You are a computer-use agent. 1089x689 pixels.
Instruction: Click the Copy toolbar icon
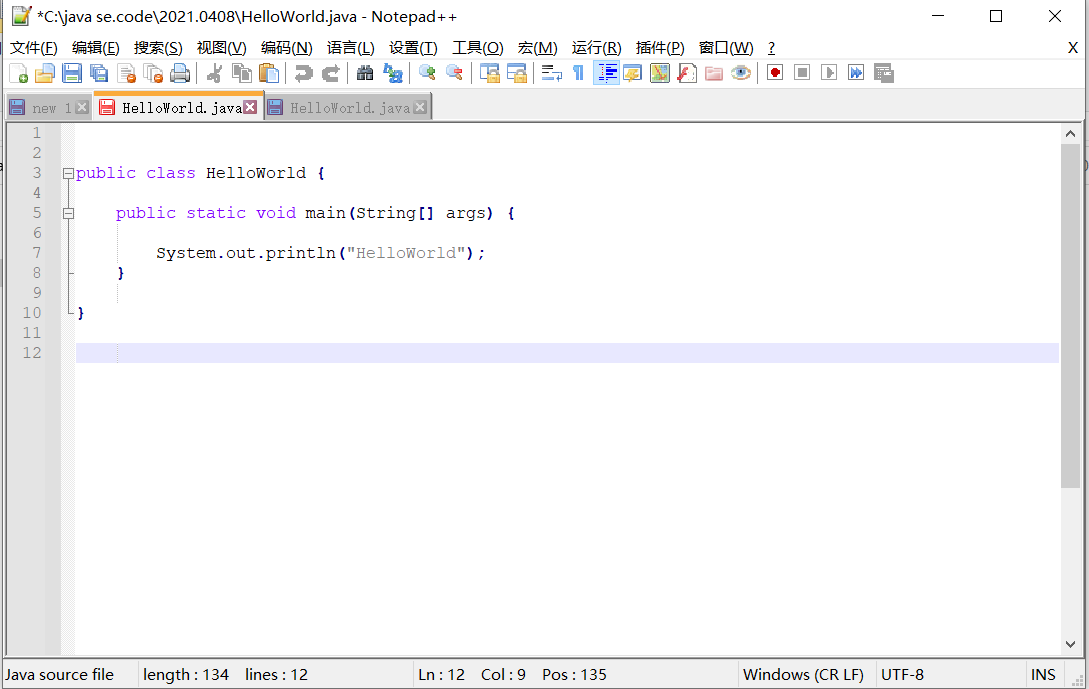point(242,73)
